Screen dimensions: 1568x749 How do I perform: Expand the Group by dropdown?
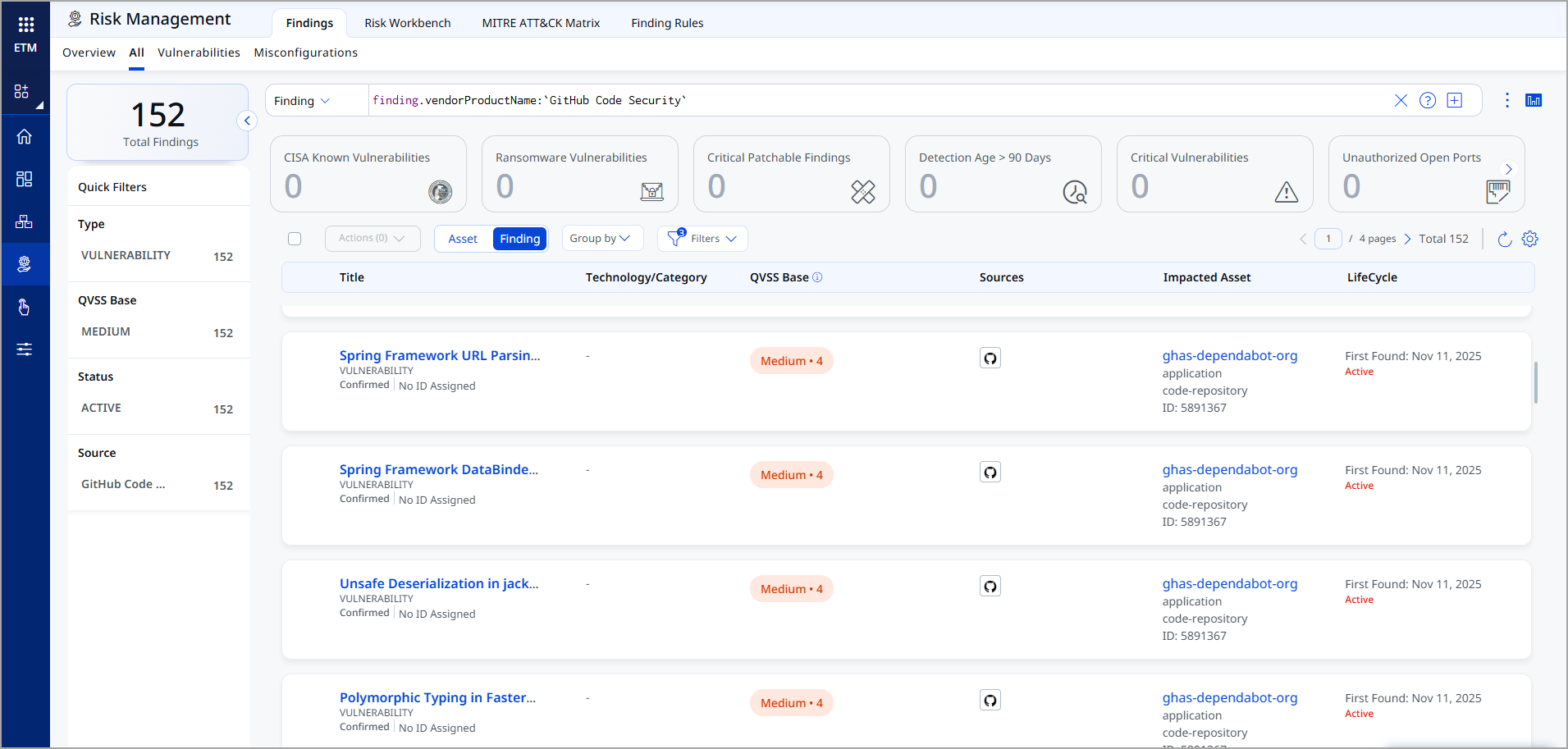(x=601, y=239)
